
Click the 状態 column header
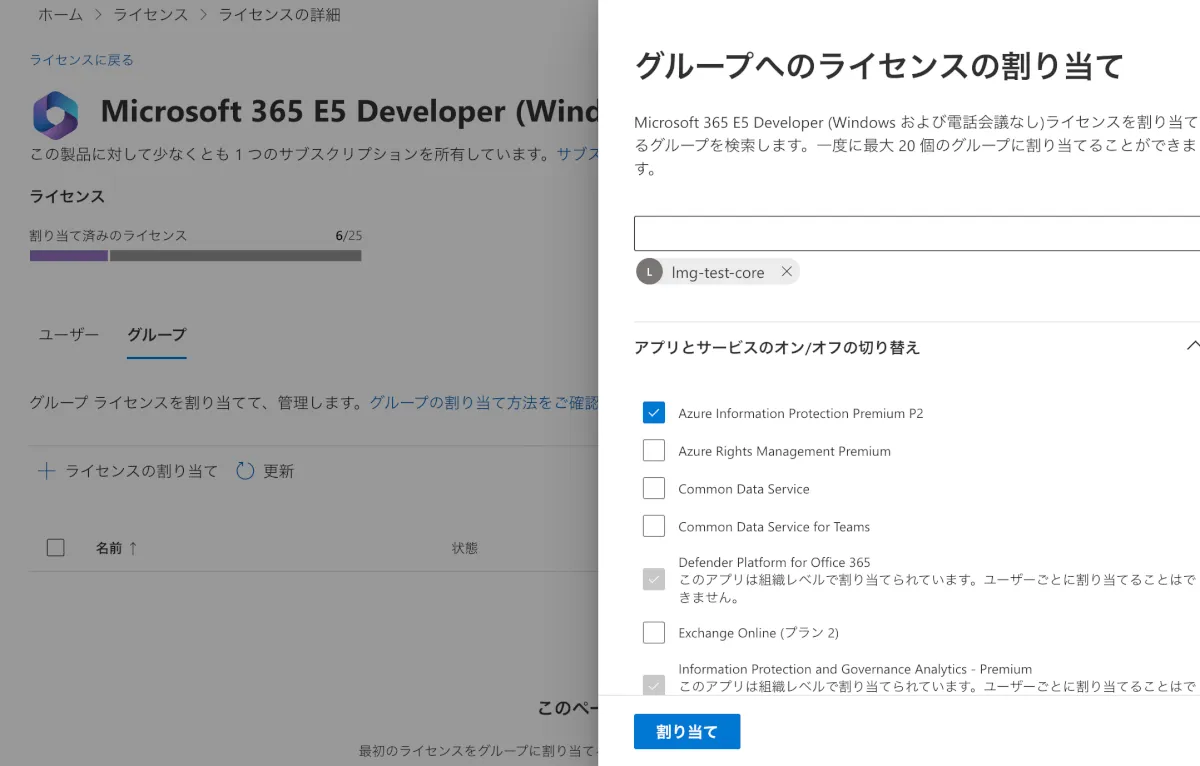pyautogui.click(x=465, y=548)
